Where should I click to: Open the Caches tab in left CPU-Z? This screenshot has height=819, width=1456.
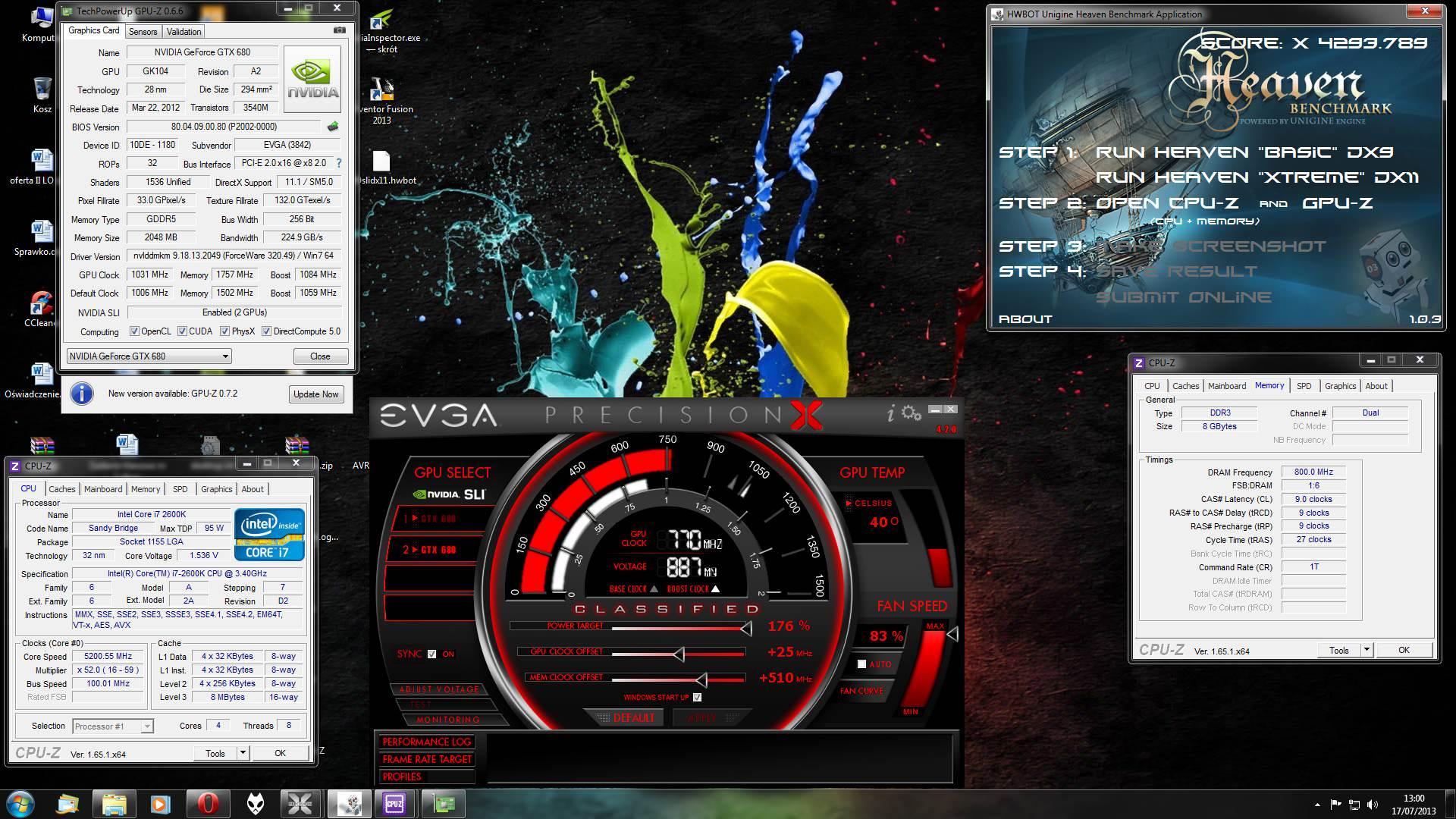coord(61,489)
